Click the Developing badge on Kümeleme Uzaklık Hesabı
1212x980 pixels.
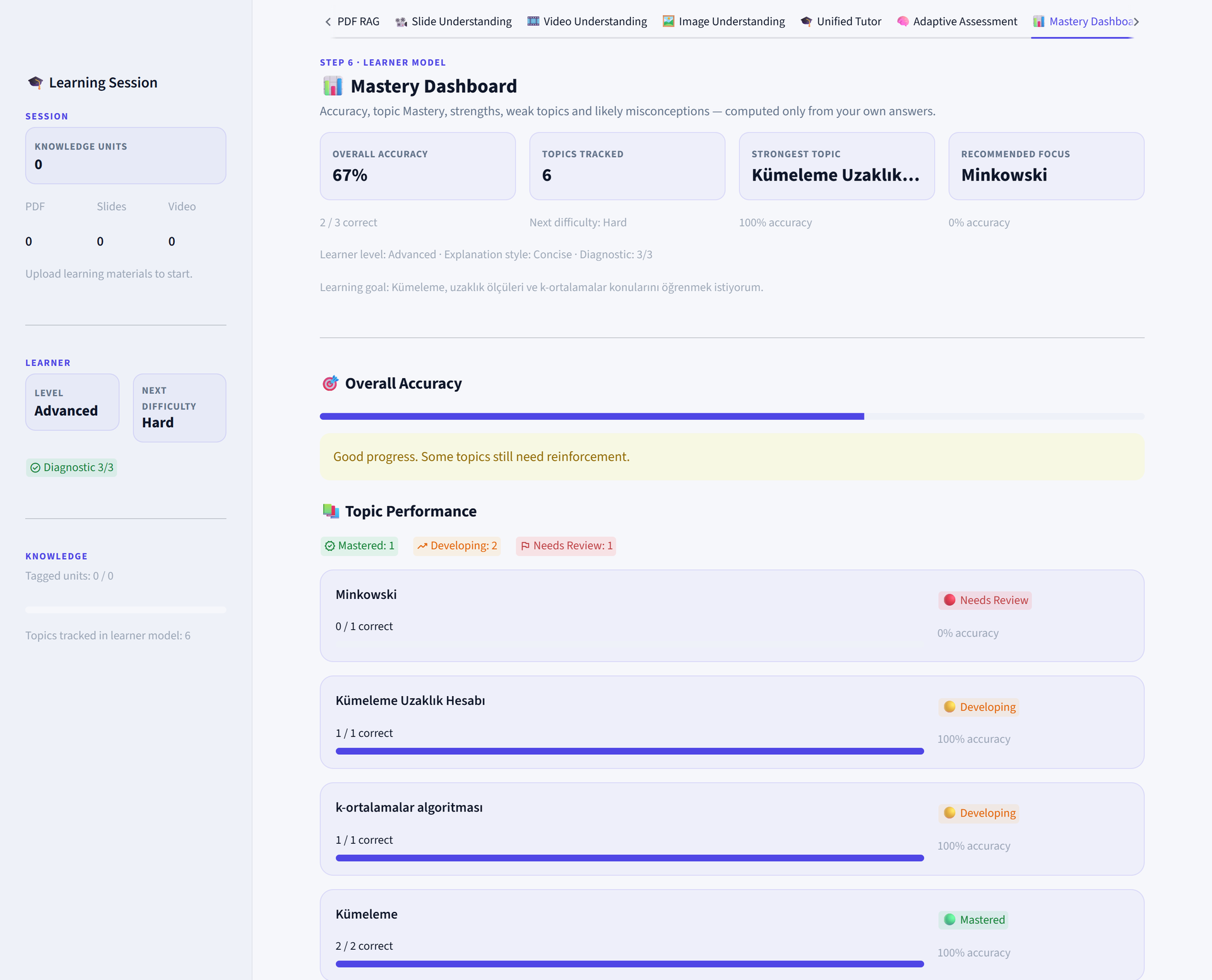(979, 707)
